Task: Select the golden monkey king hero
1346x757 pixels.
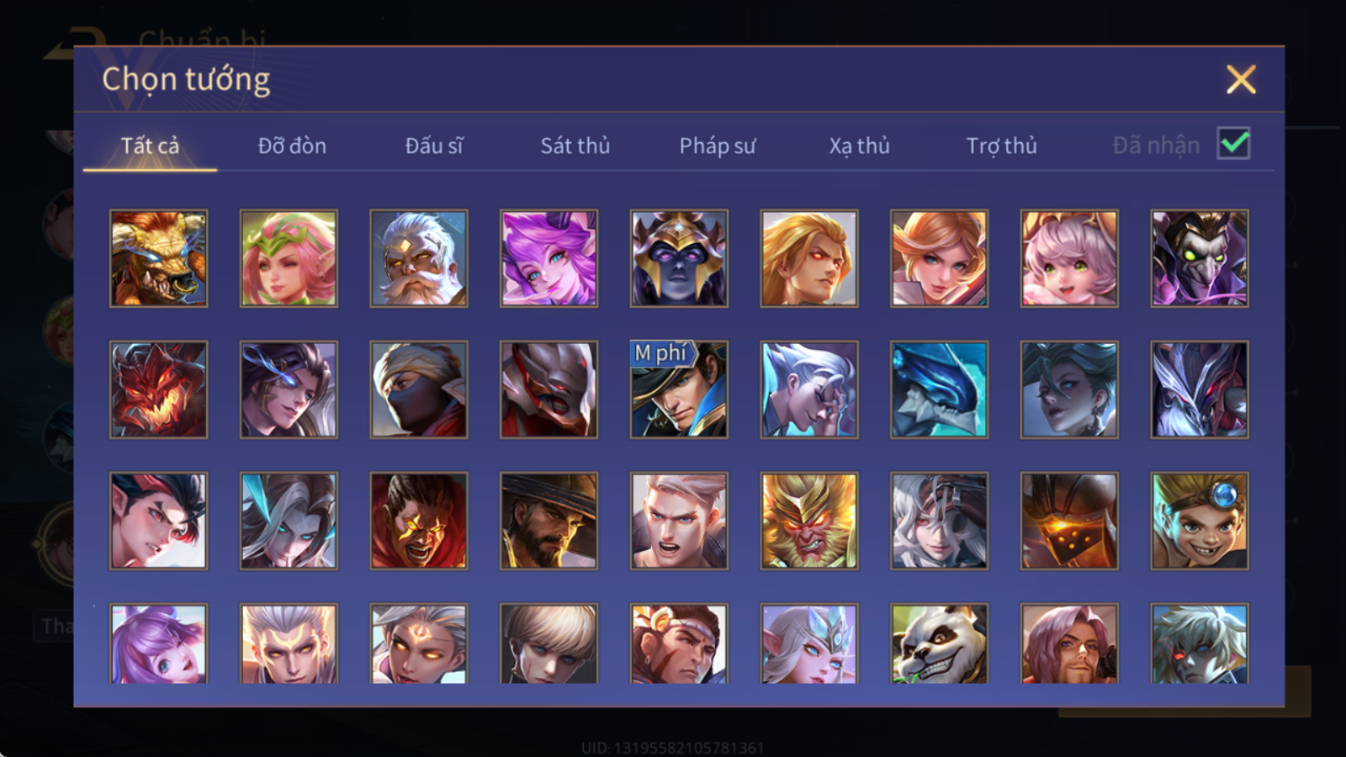Action: (x=809, y=521)
